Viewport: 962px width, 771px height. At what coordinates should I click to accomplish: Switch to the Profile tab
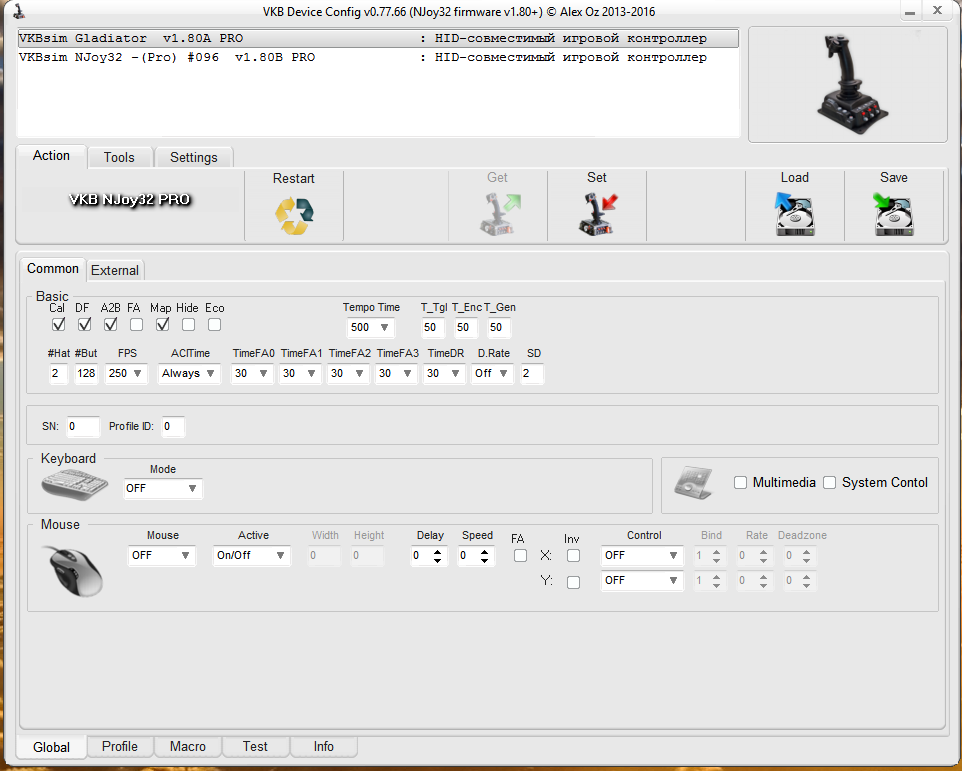120,746
